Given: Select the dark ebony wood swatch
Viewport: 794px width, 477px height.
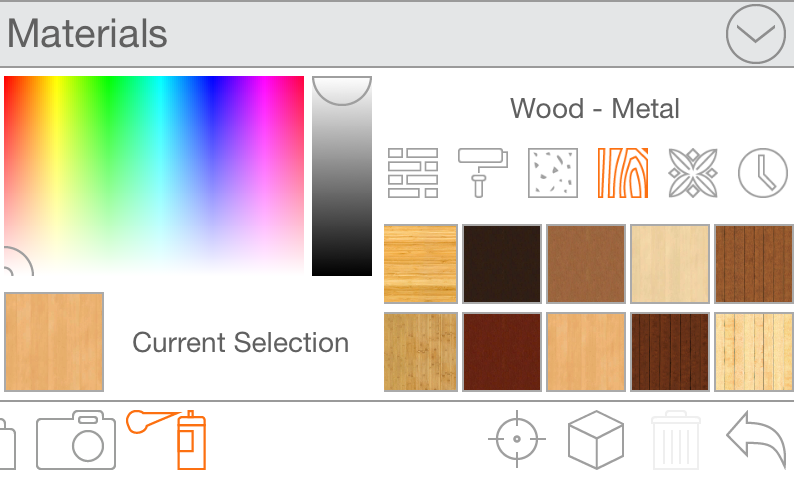Looking at the screenshot, I should point(502,264).
